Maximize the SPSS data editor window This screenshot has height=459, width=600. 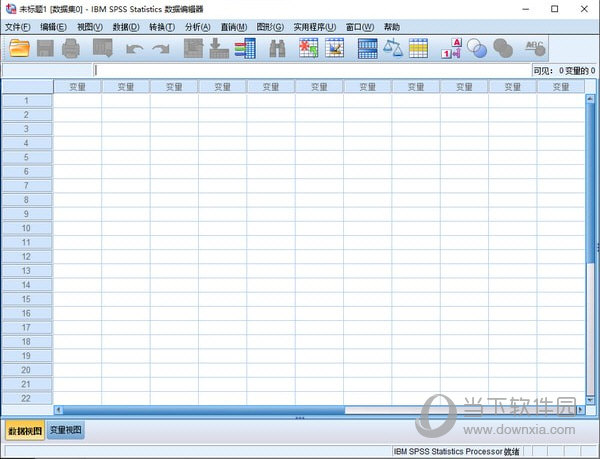(554, 9)
